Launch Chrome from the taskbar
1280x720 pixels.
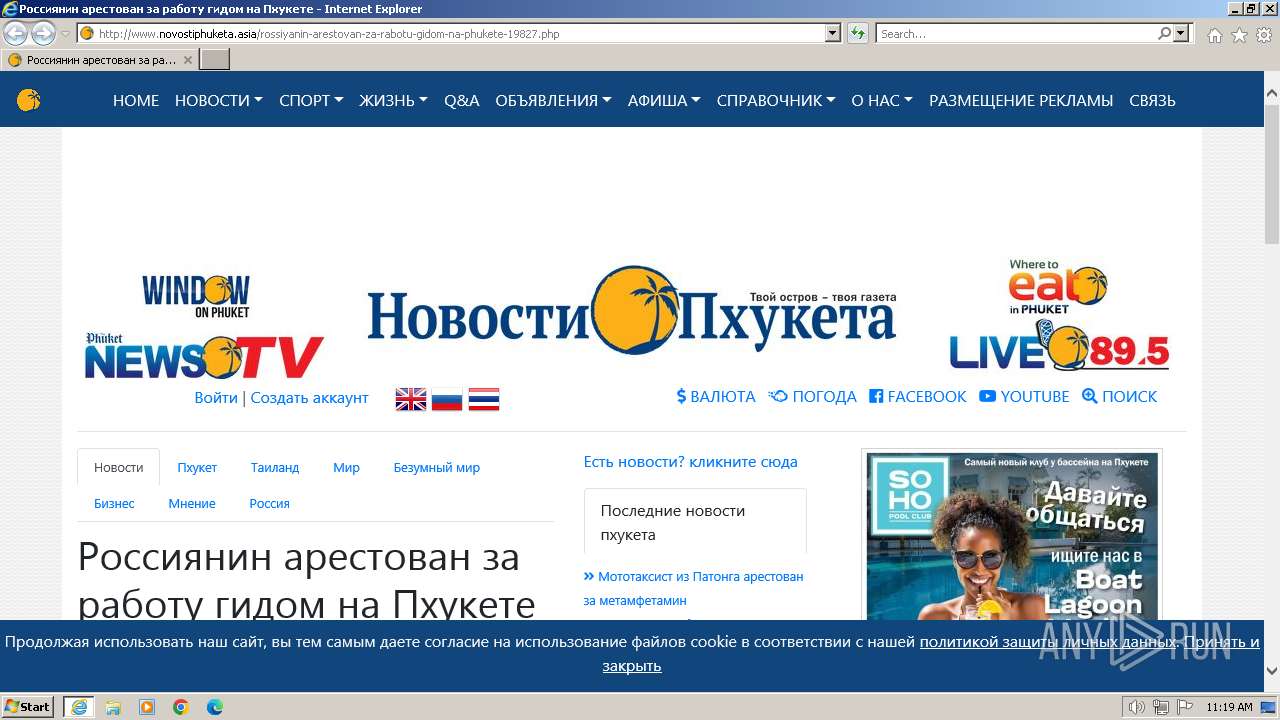[x=181, y=707]
